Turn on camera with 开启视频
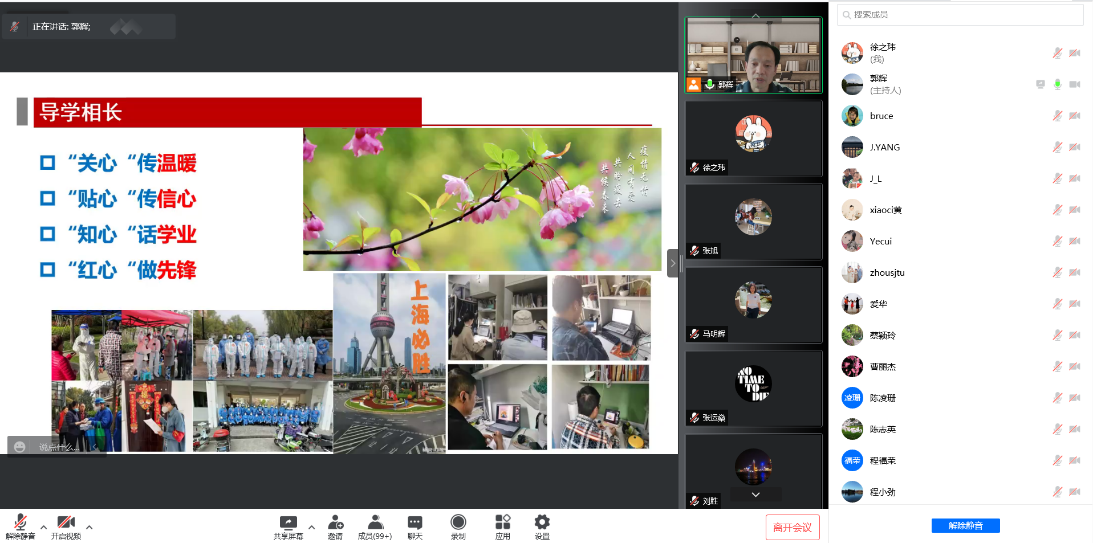 [x=66, y=524]
